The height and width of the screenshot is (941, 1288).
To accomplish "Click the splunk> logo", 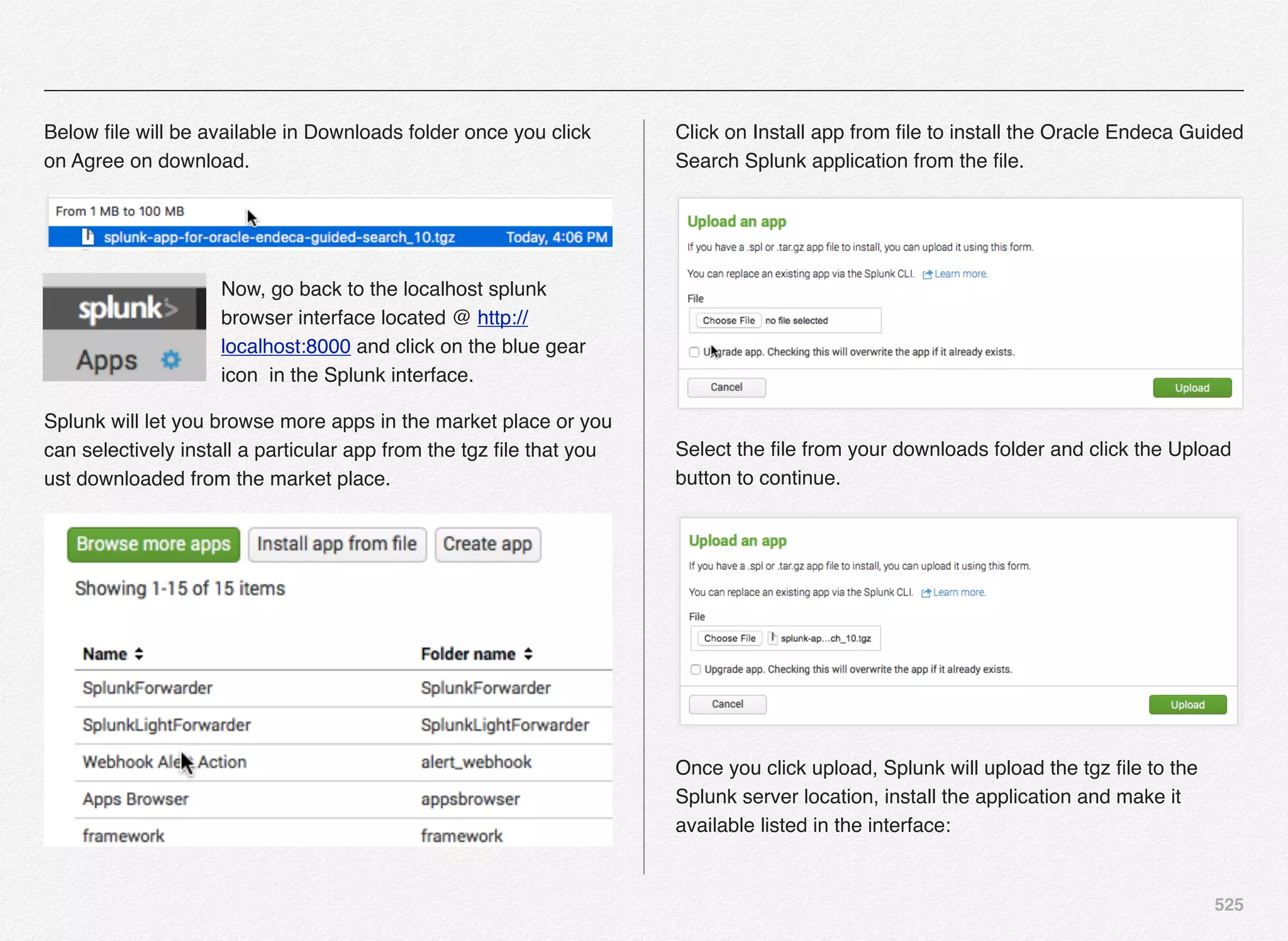I will pyautogui.click(x=128, y=309).
